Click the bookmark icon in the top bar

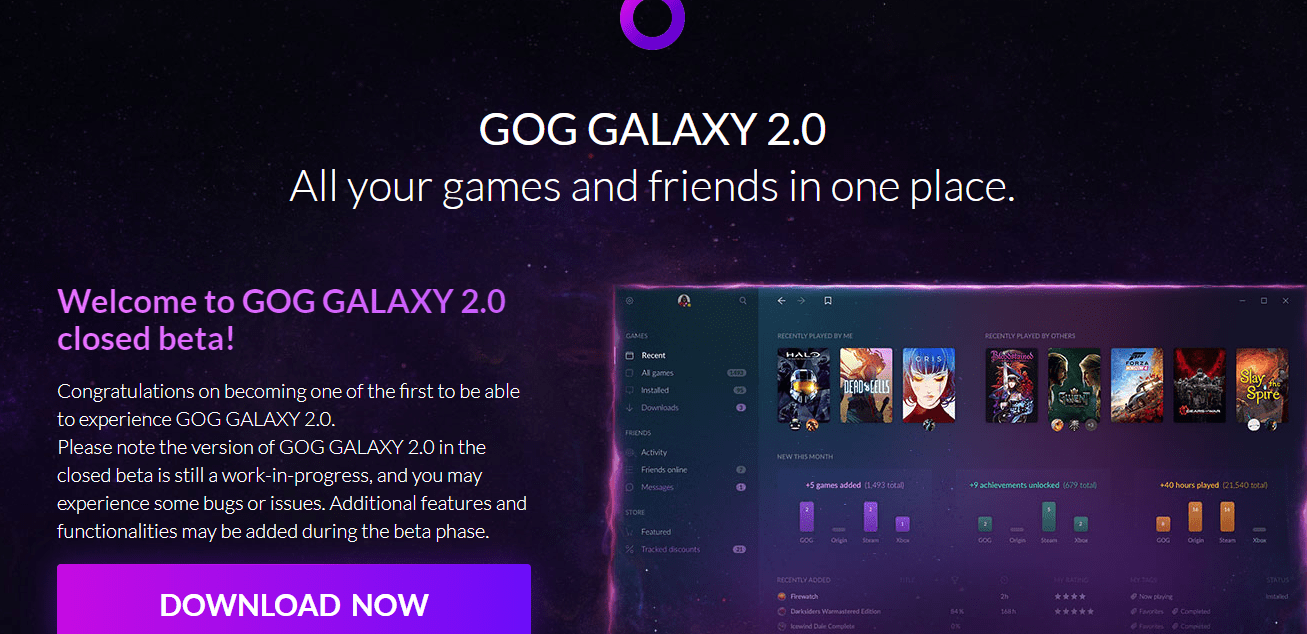pos(828,300)
